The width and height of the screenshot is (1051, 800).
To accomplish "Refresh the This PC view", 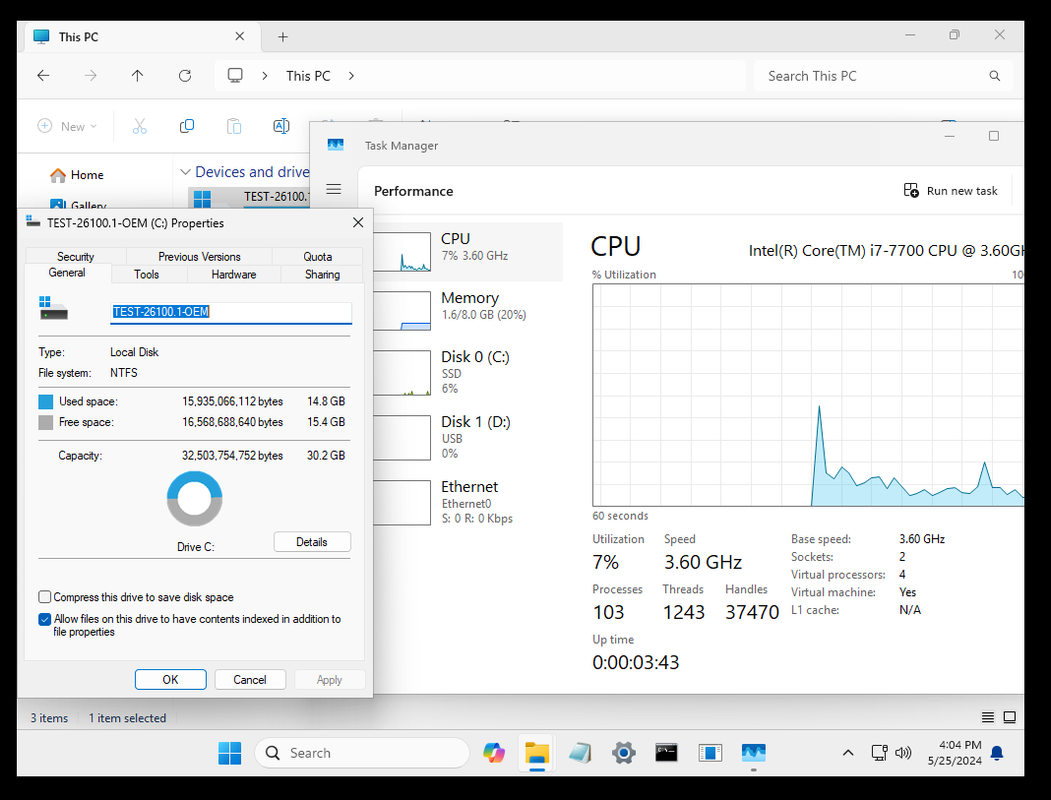I will coord(185,76).
